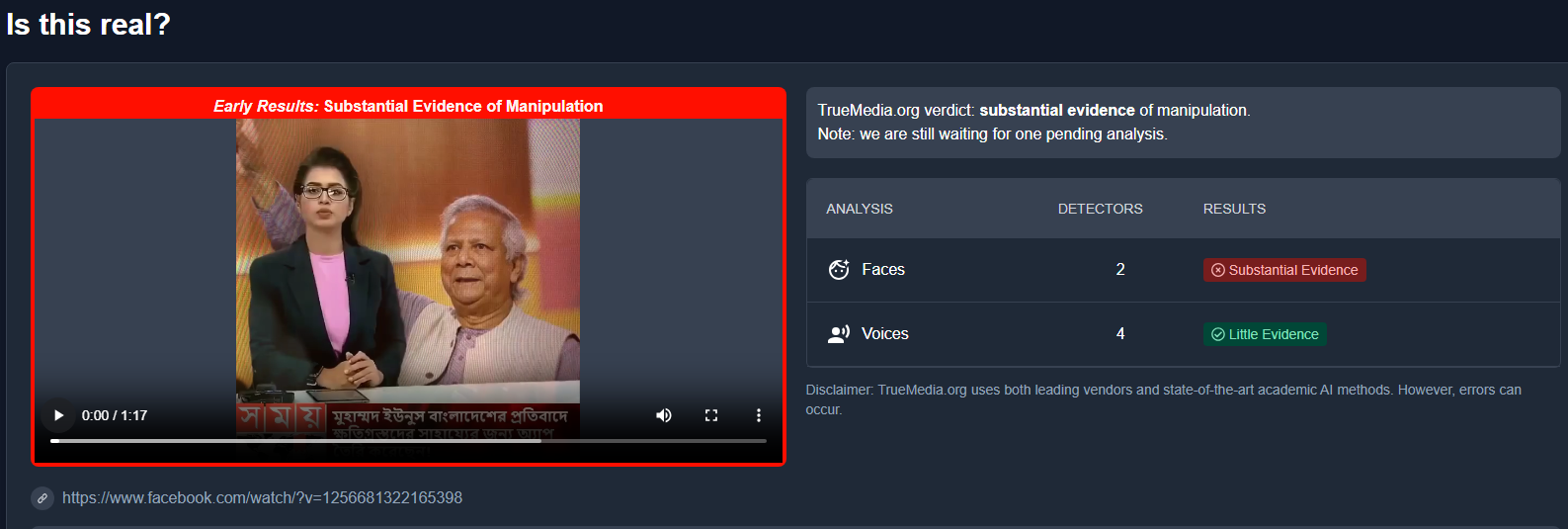
Task: Click the Faces analysis icon
Action: coord(839,269)
